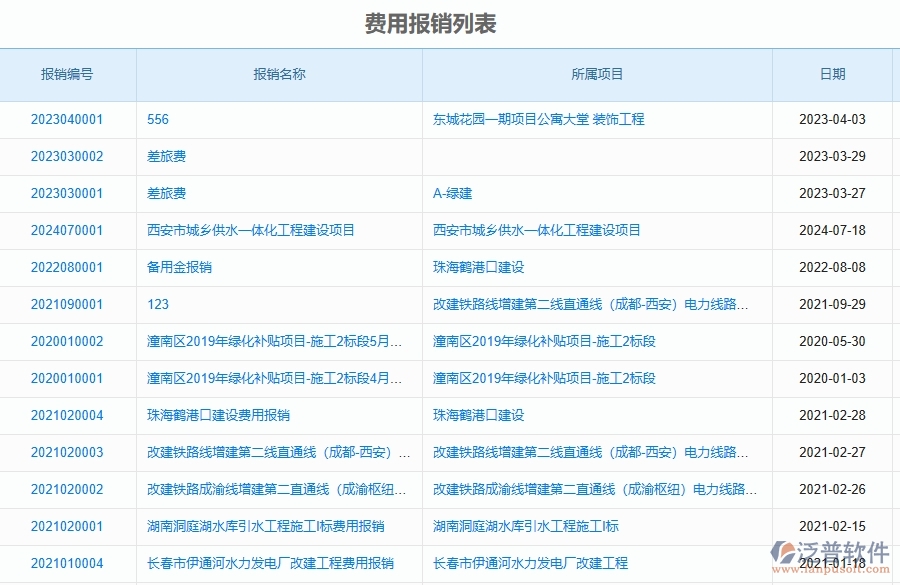Open expense record 2023040001
900x585 pixels.
67,119
